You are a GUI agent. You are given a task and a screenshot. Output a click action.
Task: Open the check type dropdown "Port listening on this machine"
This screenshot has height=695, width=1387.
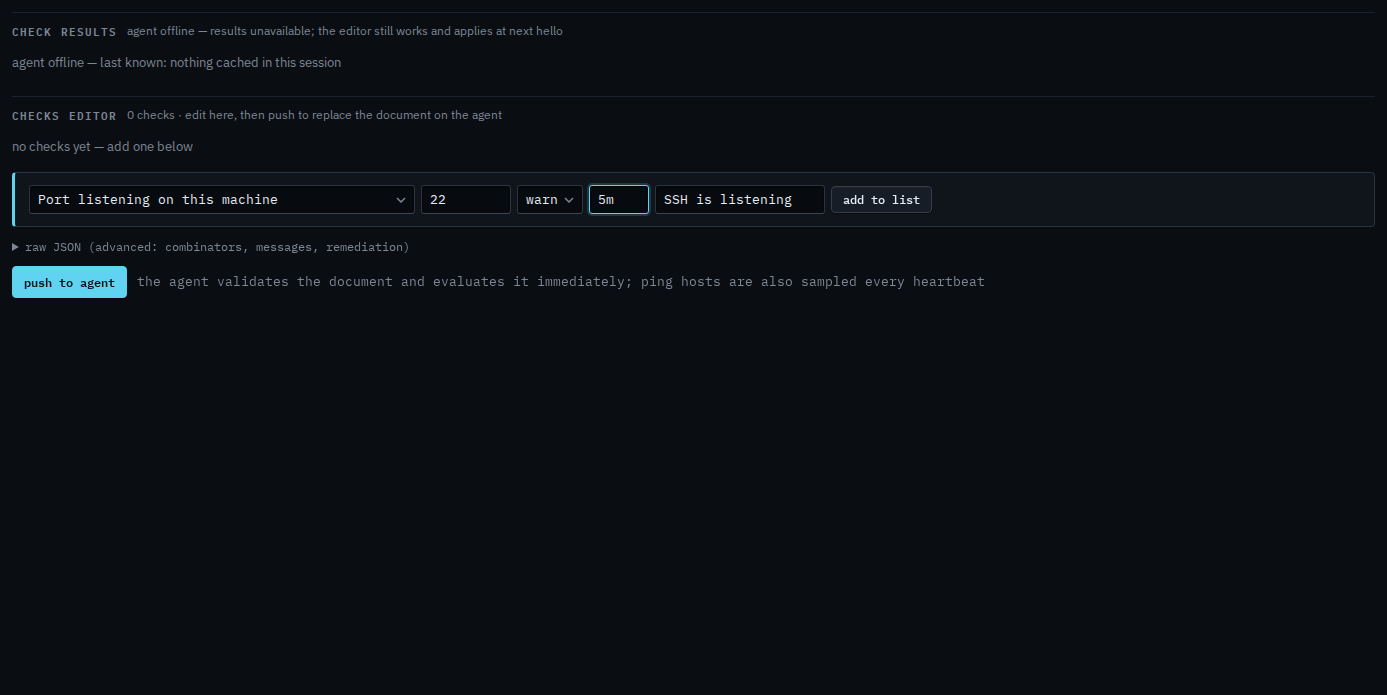(221, 199)
